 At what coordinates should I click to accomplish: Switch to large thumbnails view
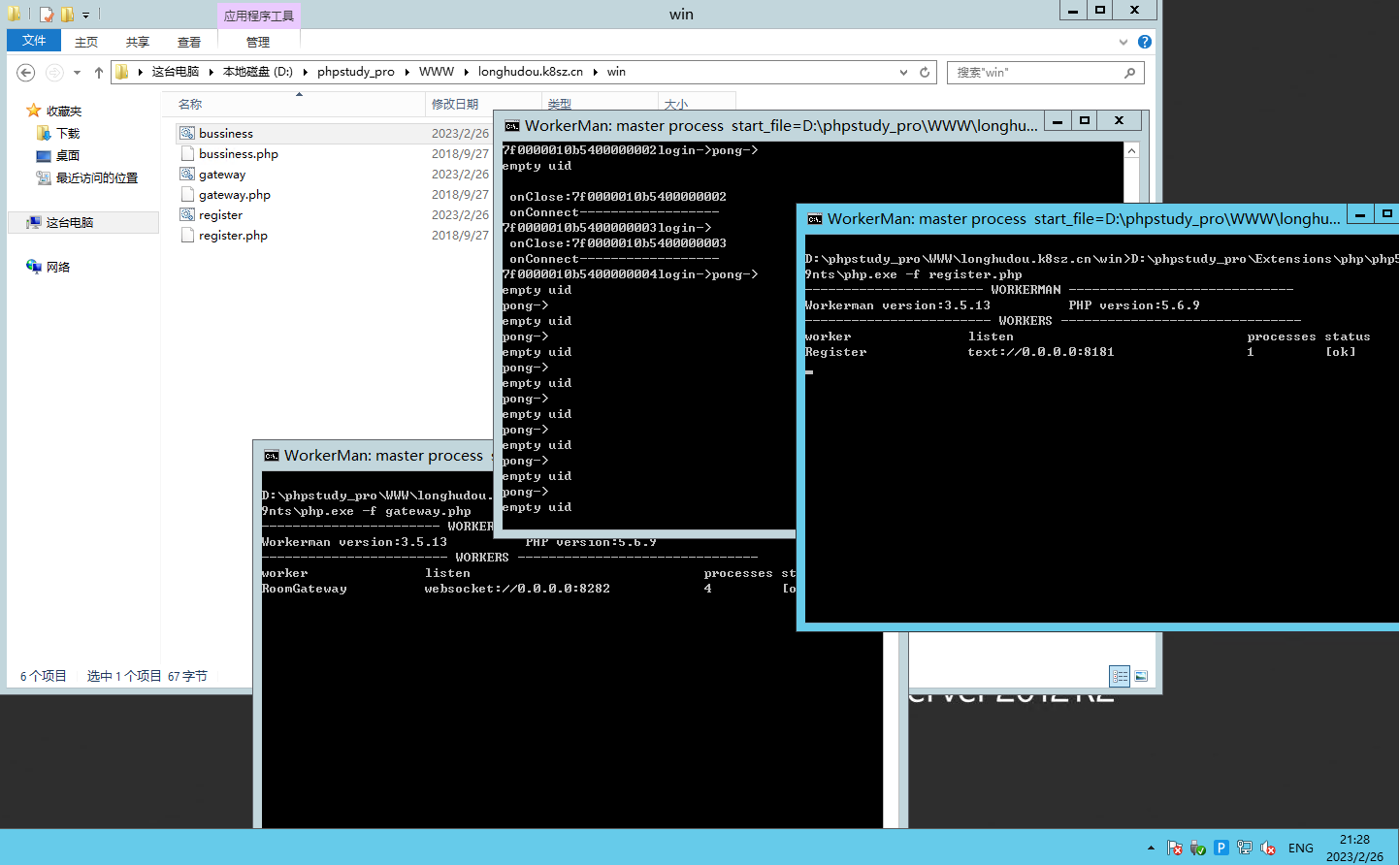[1142, 676]
